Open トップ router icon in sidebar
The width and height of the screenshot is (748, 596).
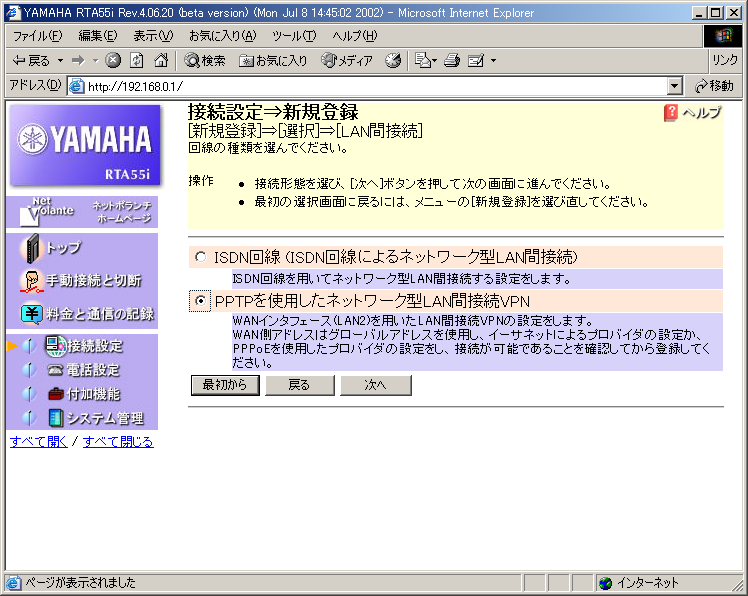32,247
